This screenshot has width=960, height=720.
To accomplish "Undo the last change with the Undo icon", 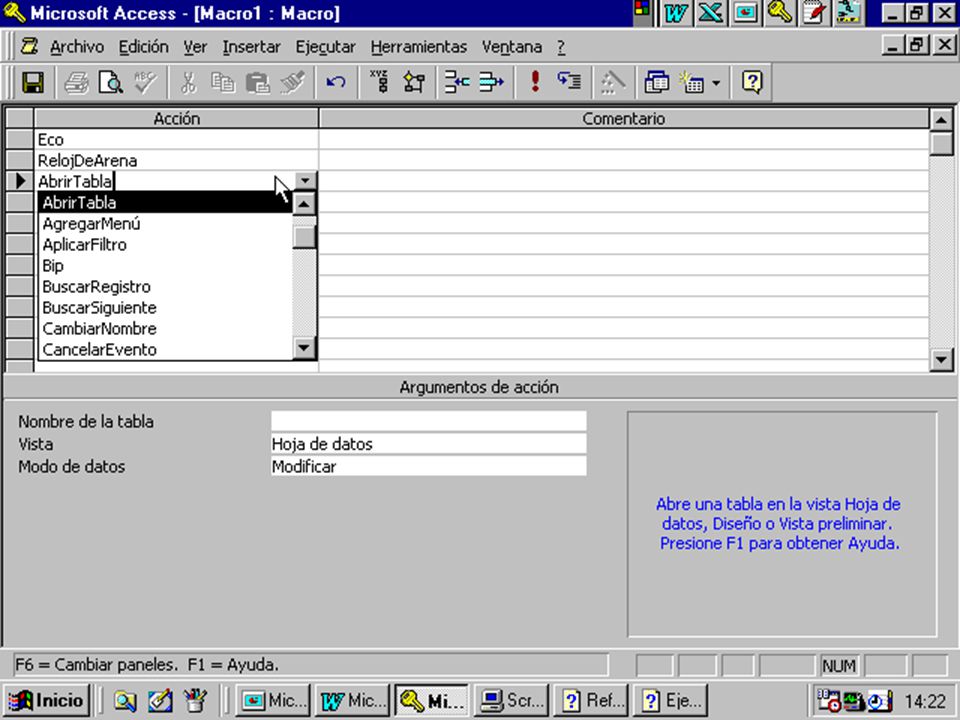I will click(336, 82).
